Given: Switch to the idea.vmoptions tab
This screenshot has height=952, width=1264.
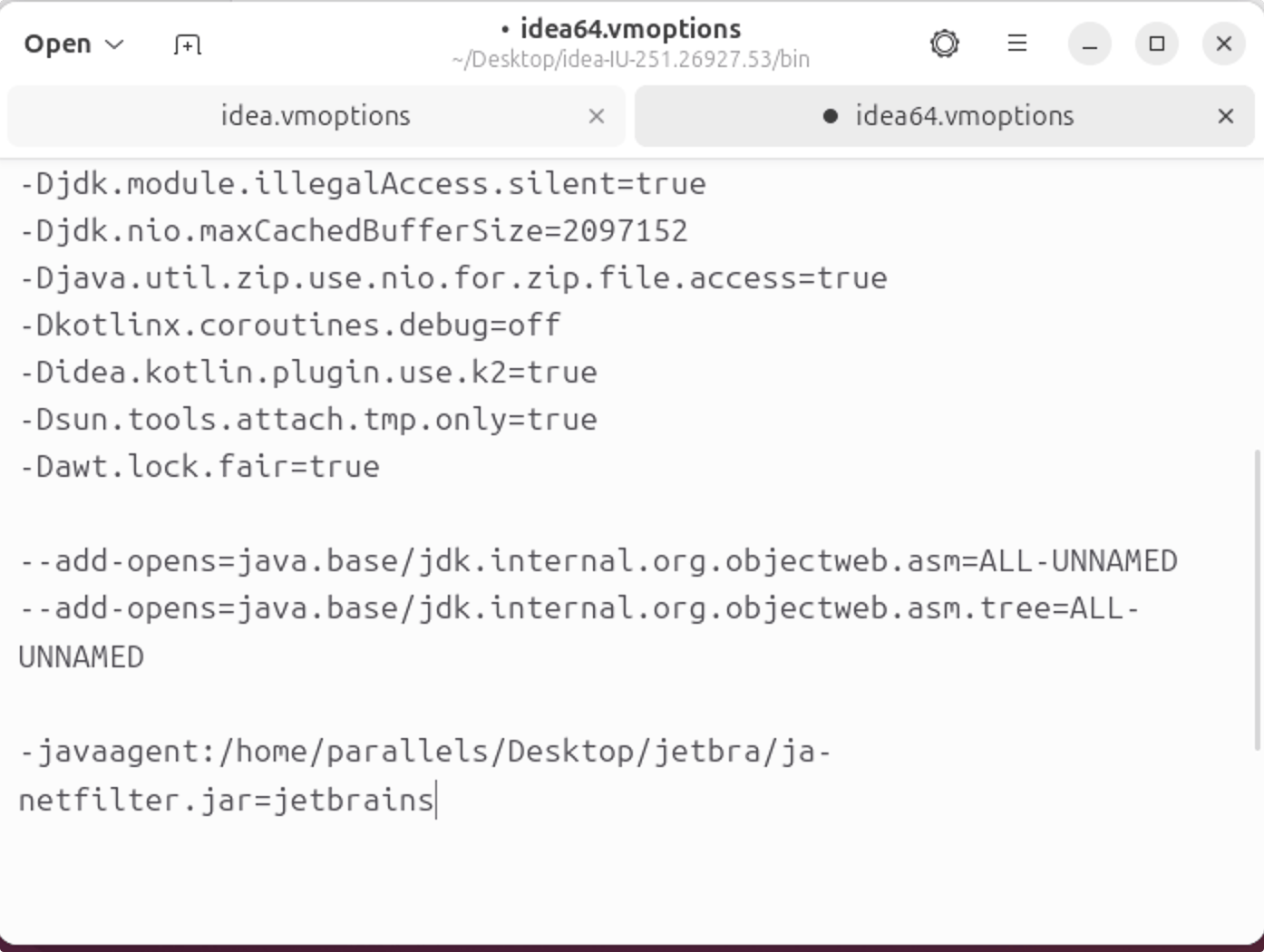Looking at the screenshot, I should (x=316, y=116).
